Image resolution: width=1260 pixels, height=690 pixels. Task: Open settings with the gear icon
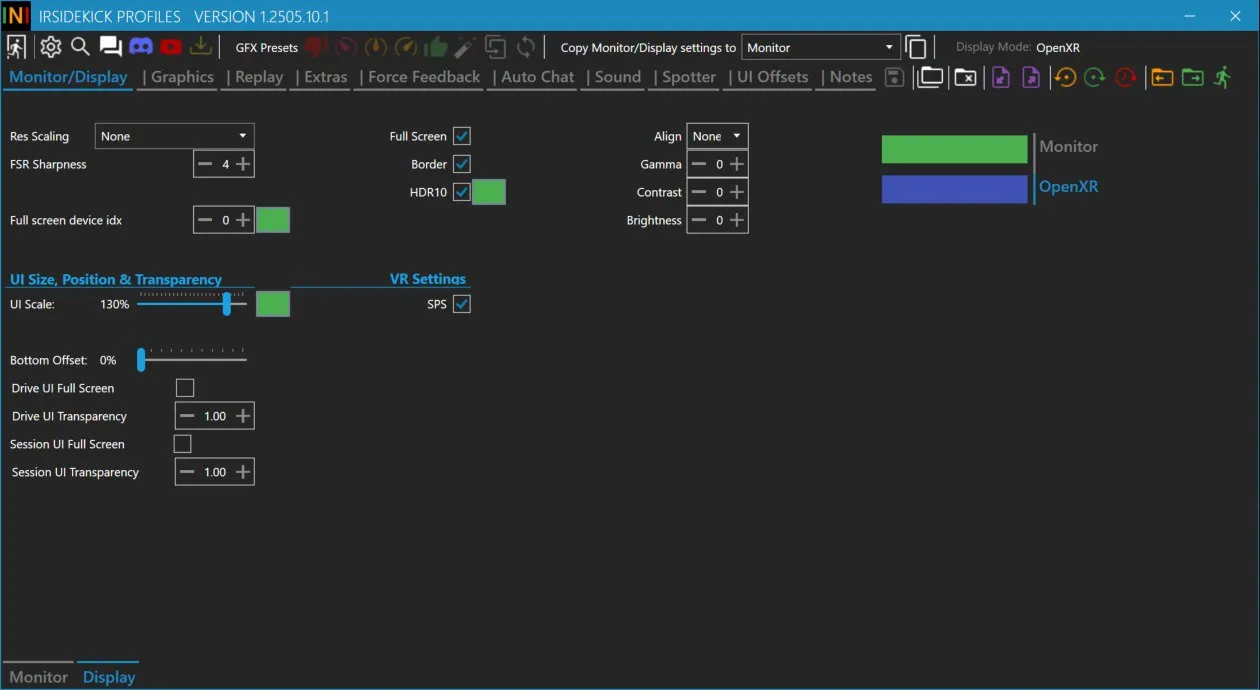click(x=50, y=46)
